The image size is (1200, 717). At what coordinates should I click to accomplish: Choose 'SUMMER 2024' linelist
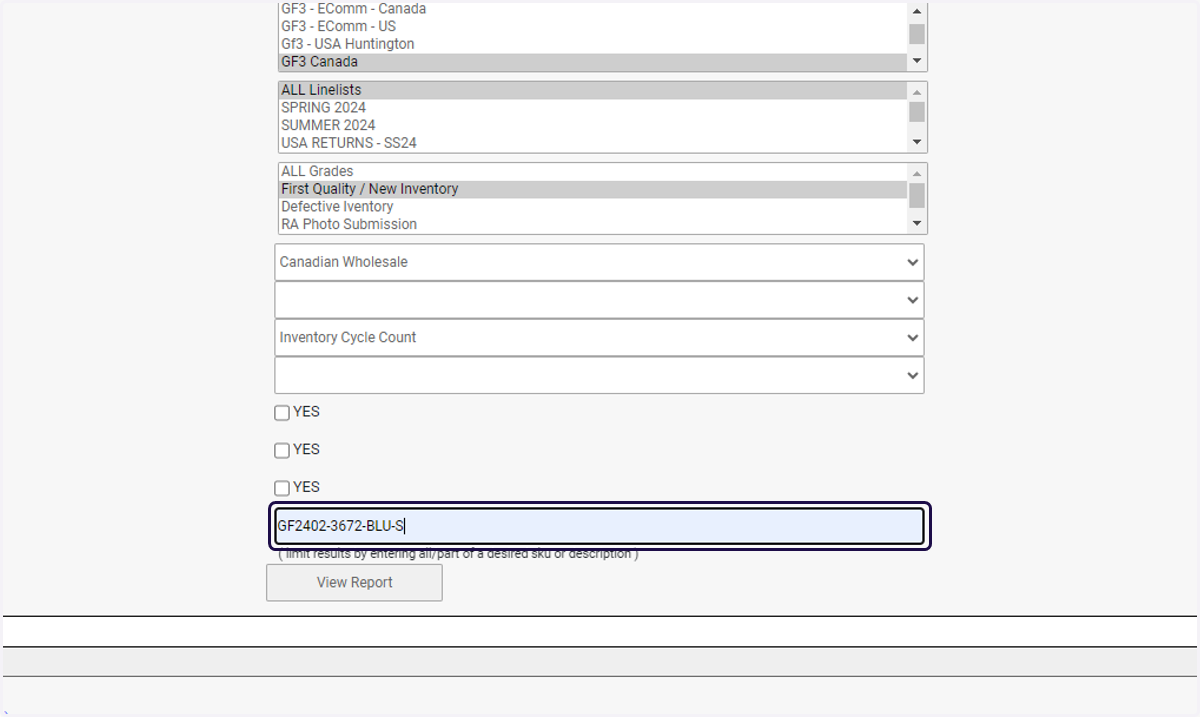pyautogui.click(x=592, y=126)
